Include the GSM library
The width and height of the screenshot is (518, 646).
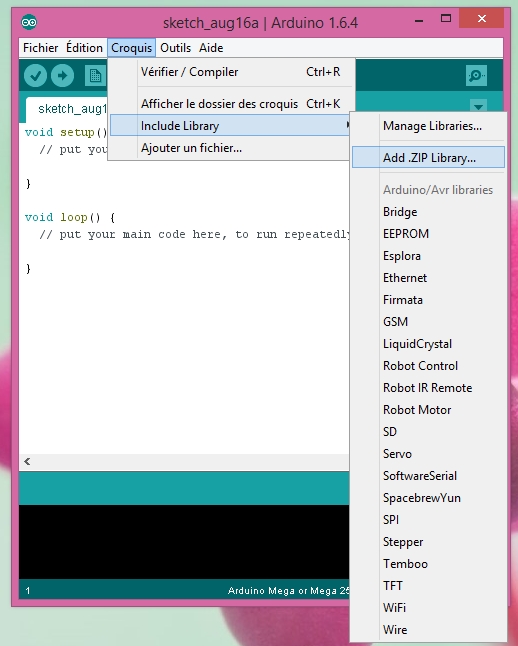click(x=428, y=321)
